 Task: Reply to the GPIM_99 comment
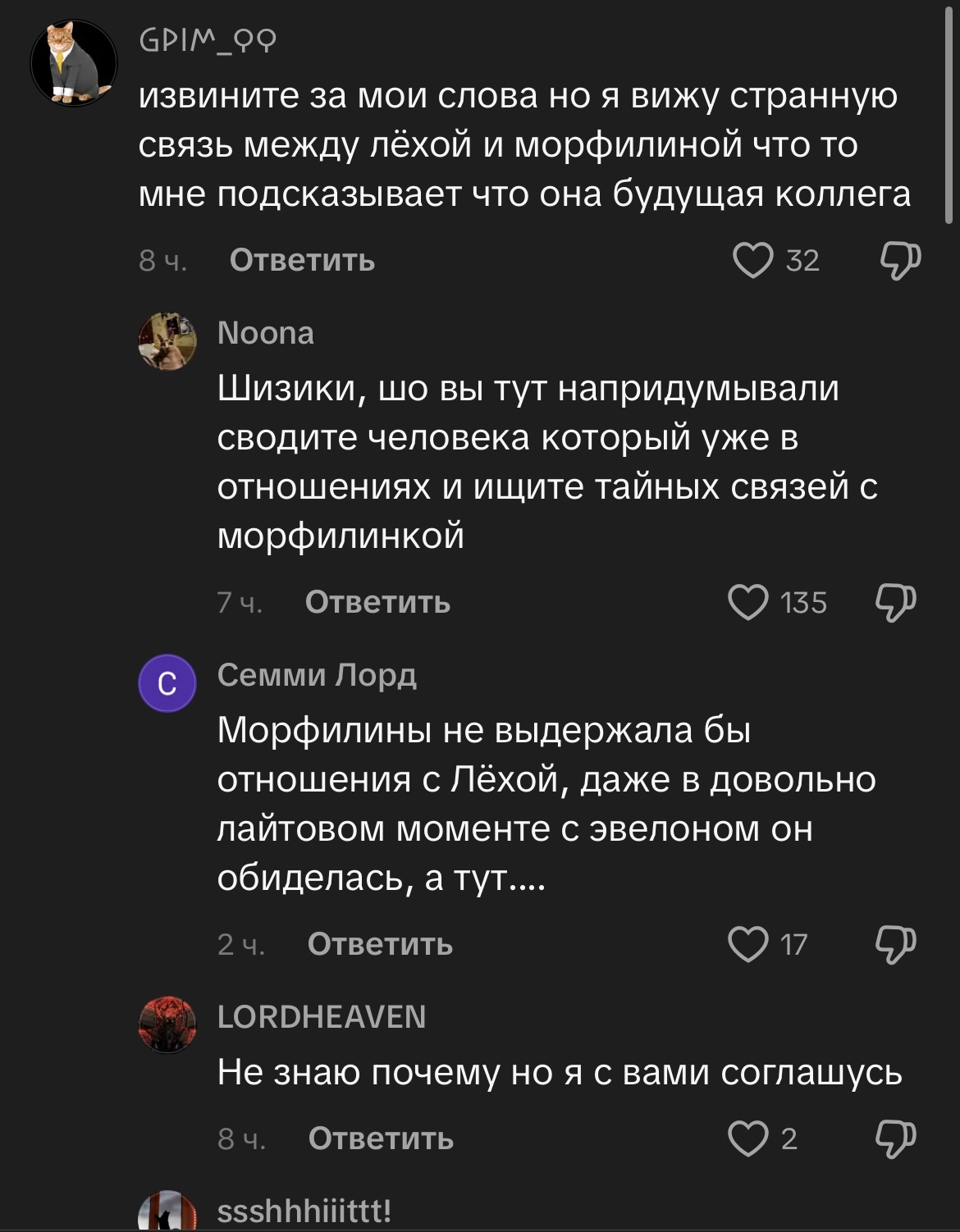click(x=302, y=261)
